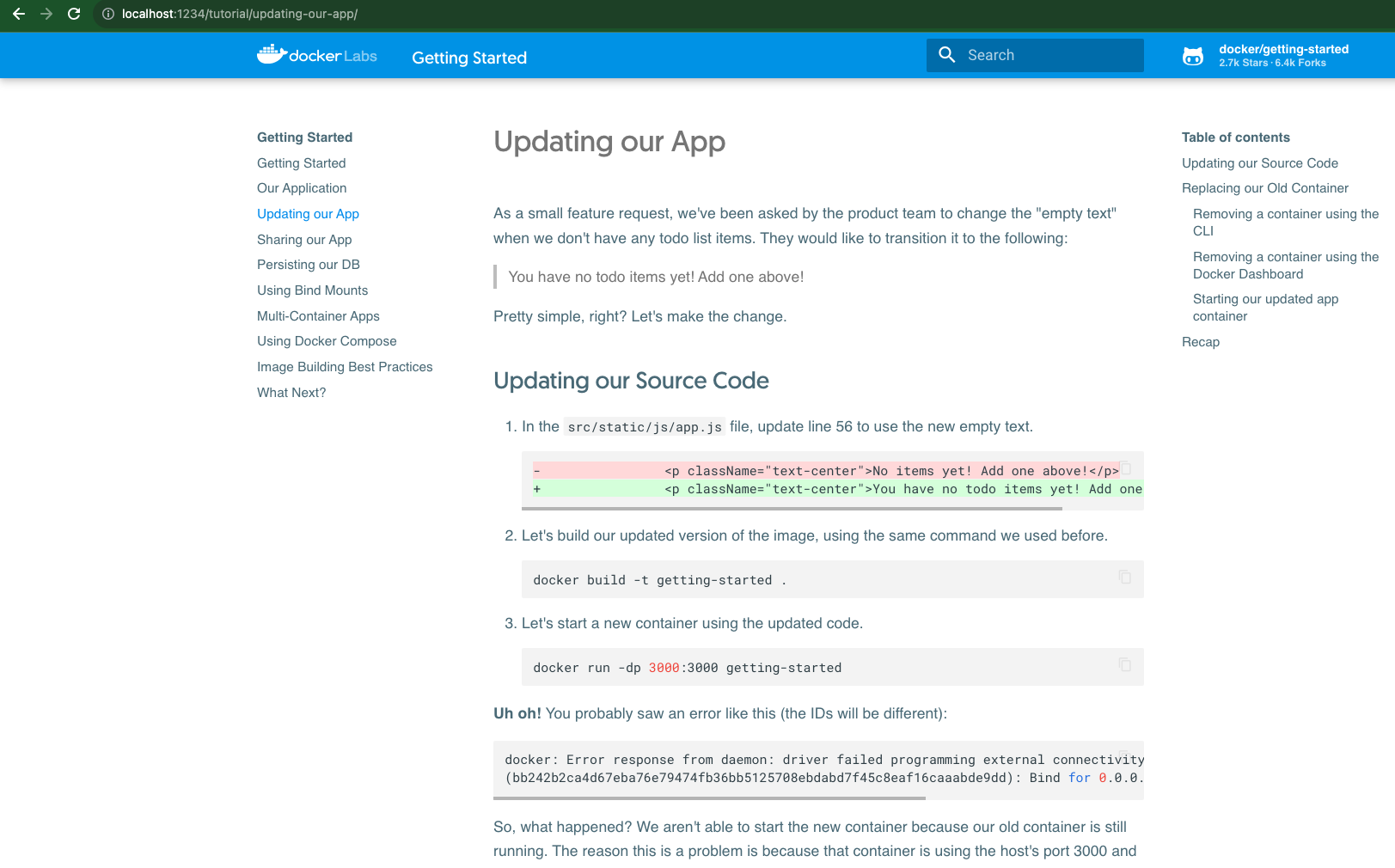This screenshot has width=1395, height=868.
Task: Click the src/static/js/app.js inline code
Action: coord(645,427)
